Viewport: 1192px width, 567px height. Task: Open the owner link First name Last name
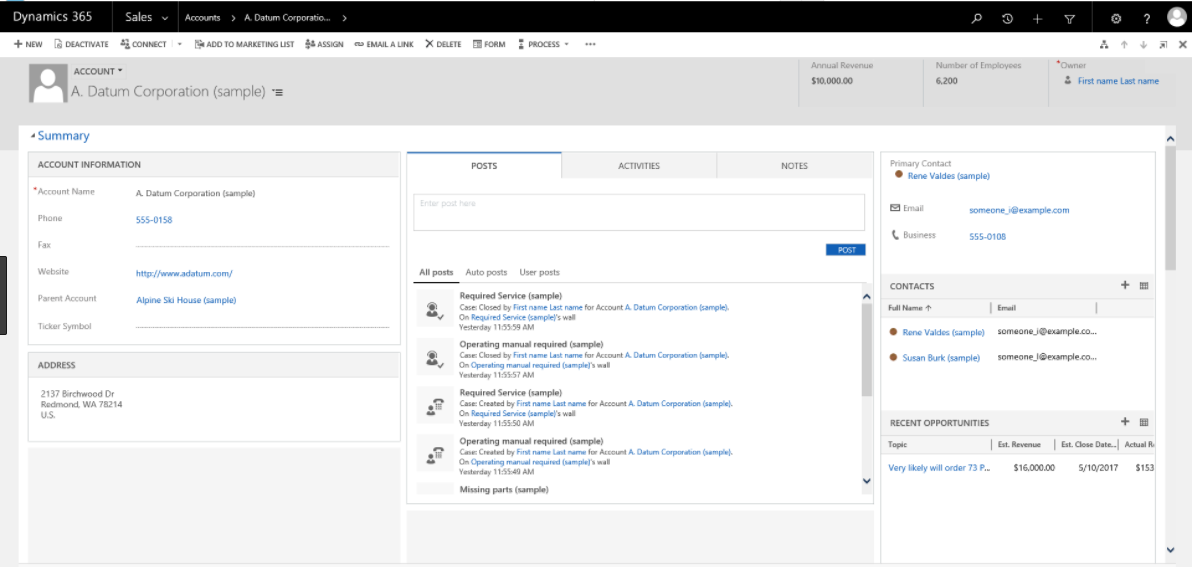pos(1118,81)
